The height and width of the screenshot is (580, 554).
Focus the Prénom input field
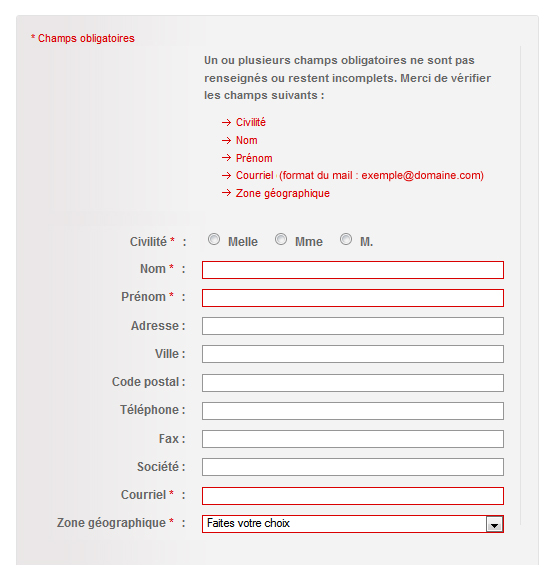(x=353, y=298)
